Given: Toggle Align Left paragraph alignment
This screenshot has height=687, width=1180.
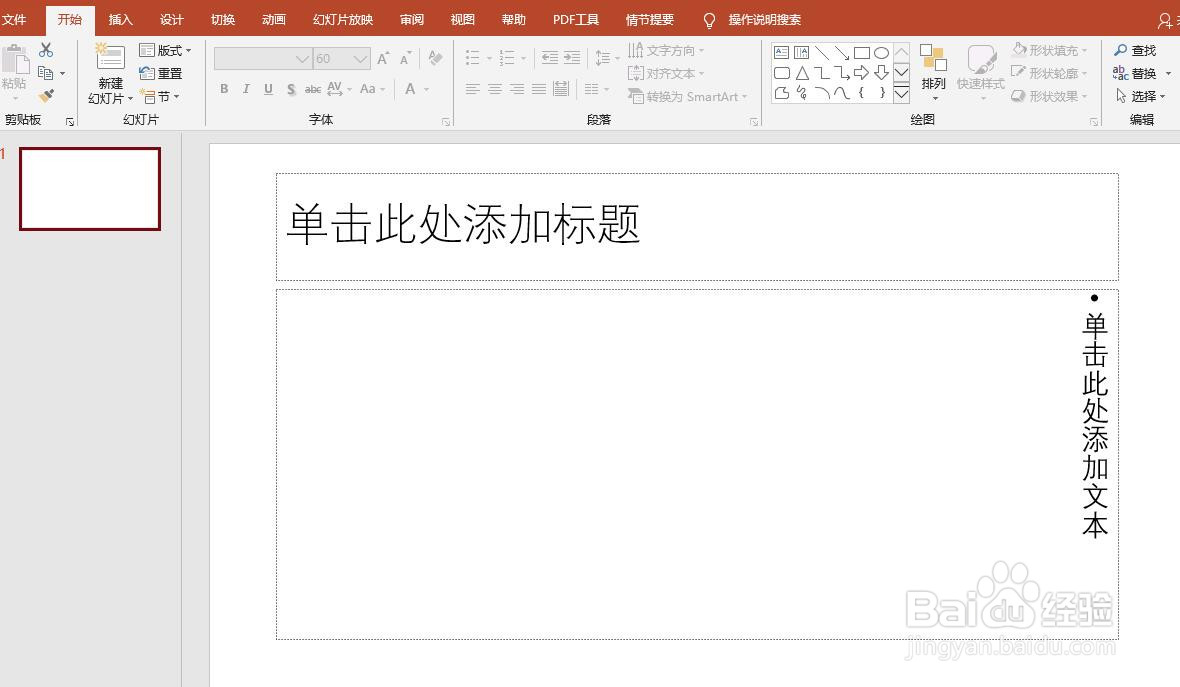Looking at the screenshot, I should (473, 89).
